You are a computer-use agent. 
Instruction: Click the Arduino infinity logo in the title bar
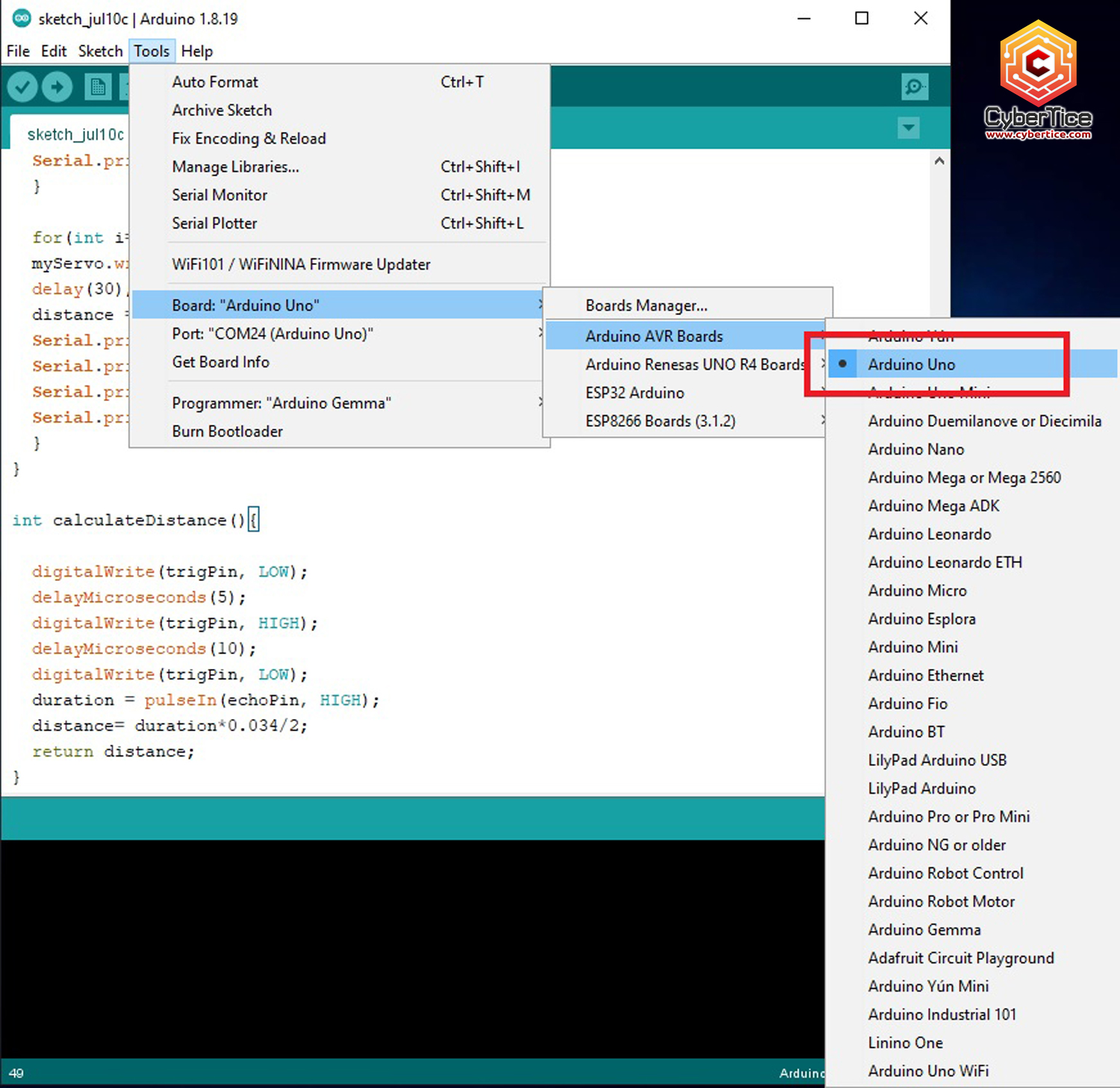[21, 19]
